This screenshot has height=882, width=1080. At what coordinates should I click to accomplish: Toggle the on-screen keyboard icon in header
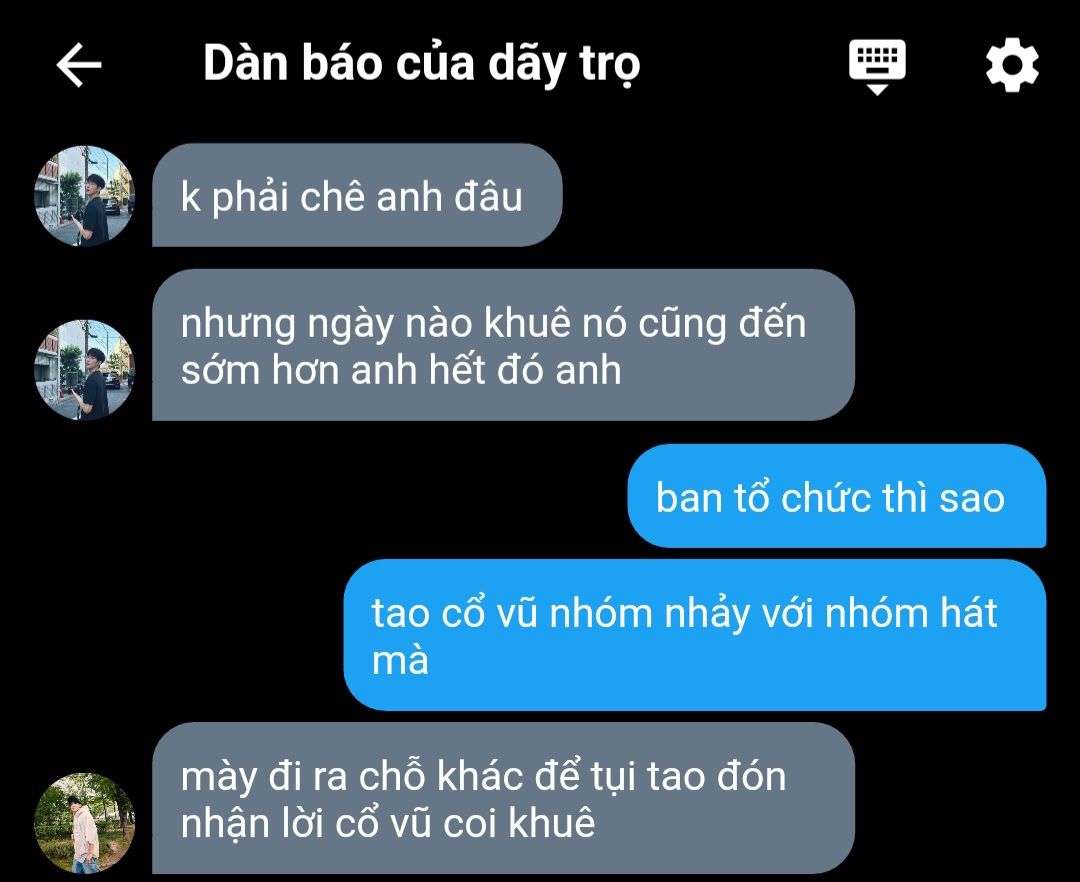pyautogui.click(x=877, y=67)
